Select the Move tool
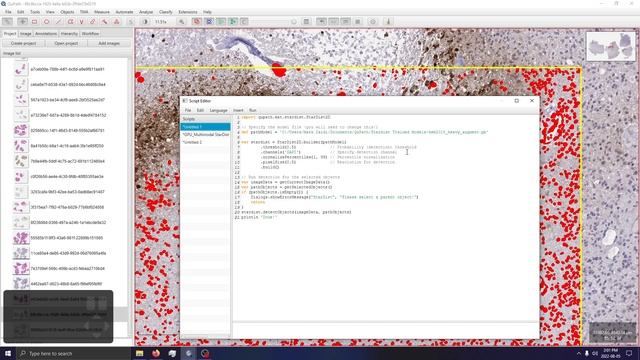This screenshot has height=360, width=640. [22, 22]
